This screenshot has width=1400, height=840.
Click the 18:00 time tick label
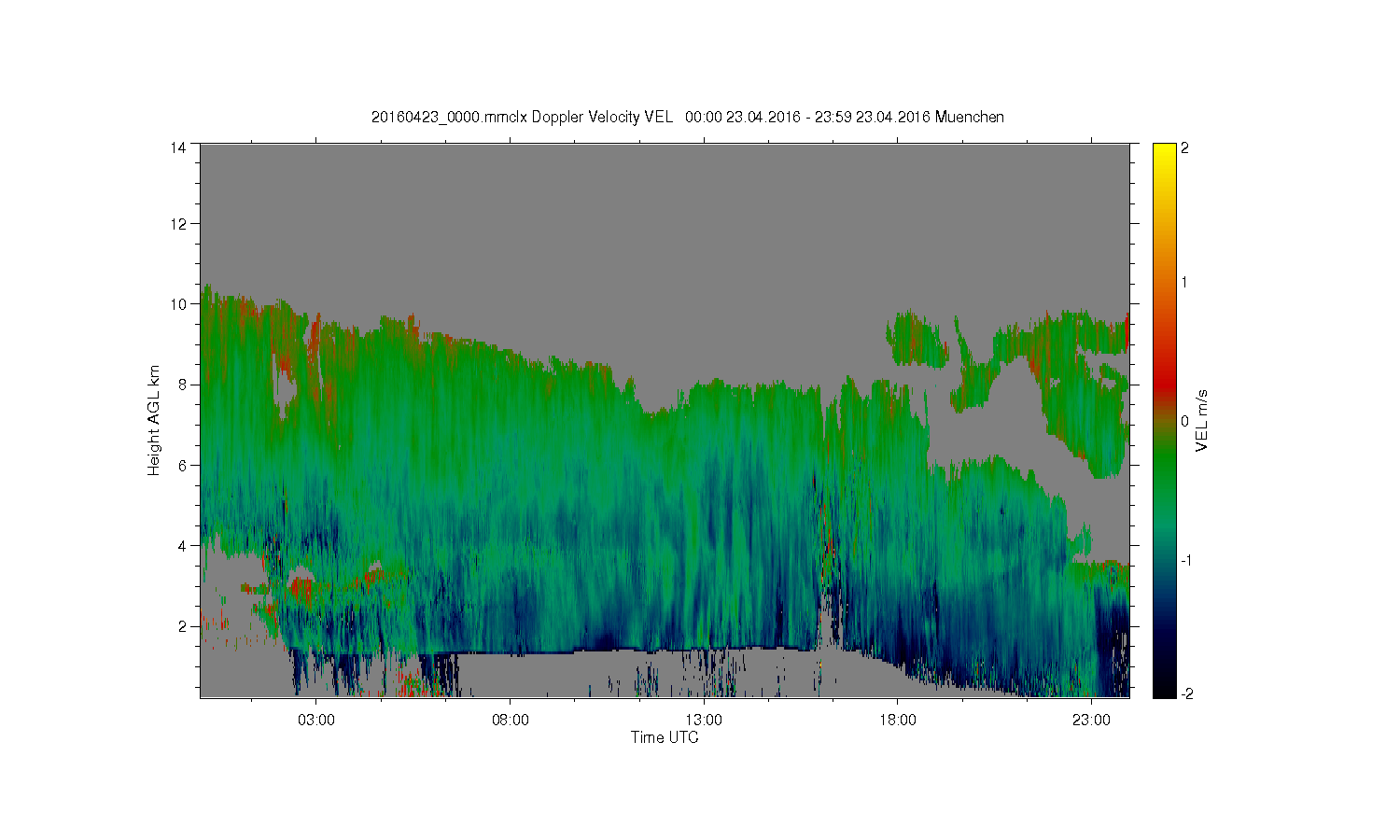(x=898, y=721)
